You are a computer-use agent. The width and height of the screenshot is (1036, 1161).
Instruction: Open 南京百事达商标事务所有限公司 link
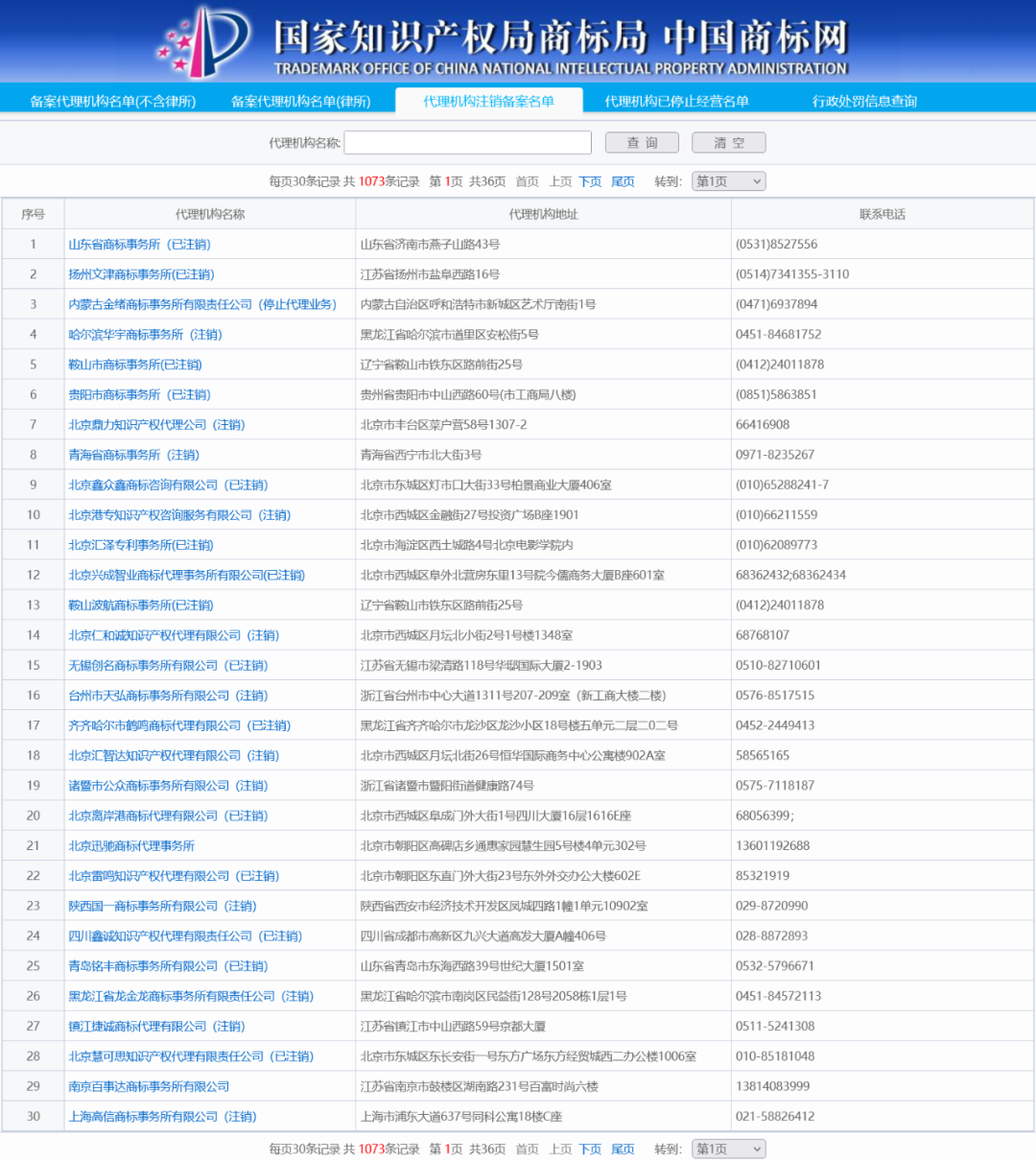click(149, 1086)
